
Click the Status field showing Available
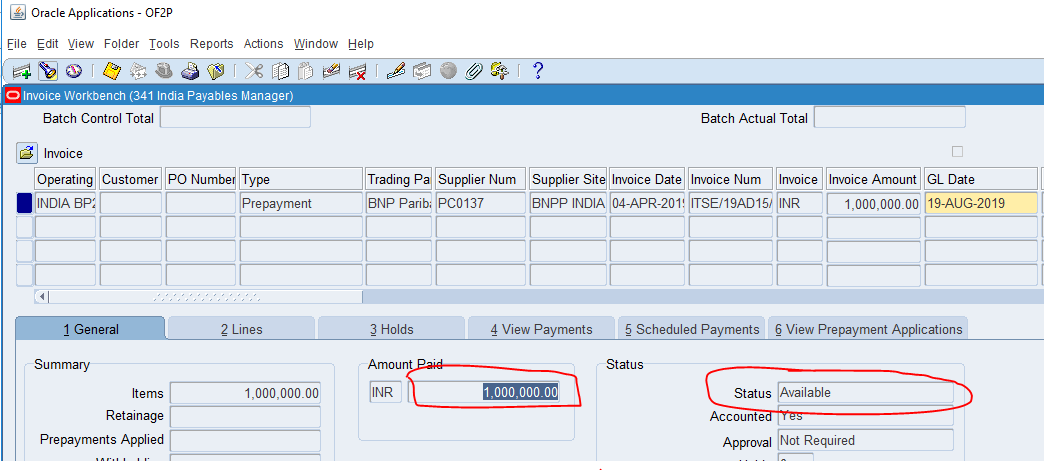[x=866, y=393]
